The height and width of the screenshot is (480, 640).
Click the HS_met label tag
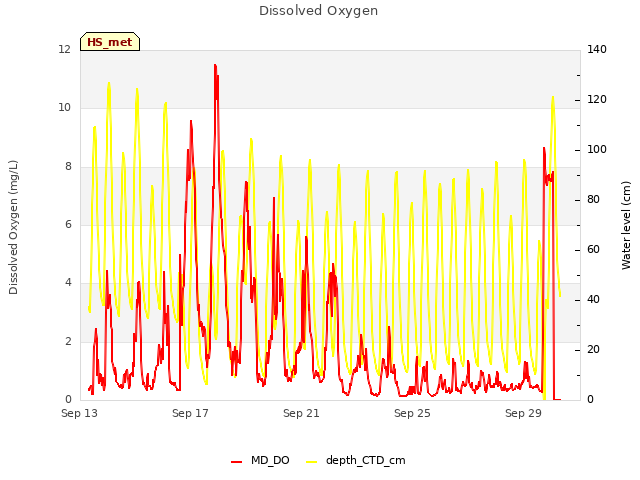[110, 42]
